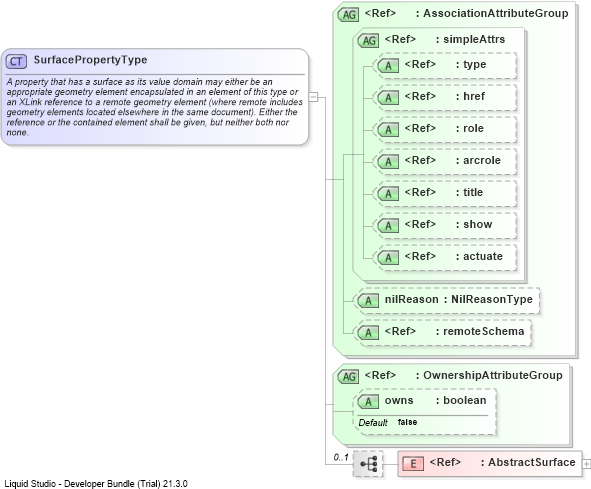
Task: Expand the AbstractSurface element
Action: pos(586,464)
